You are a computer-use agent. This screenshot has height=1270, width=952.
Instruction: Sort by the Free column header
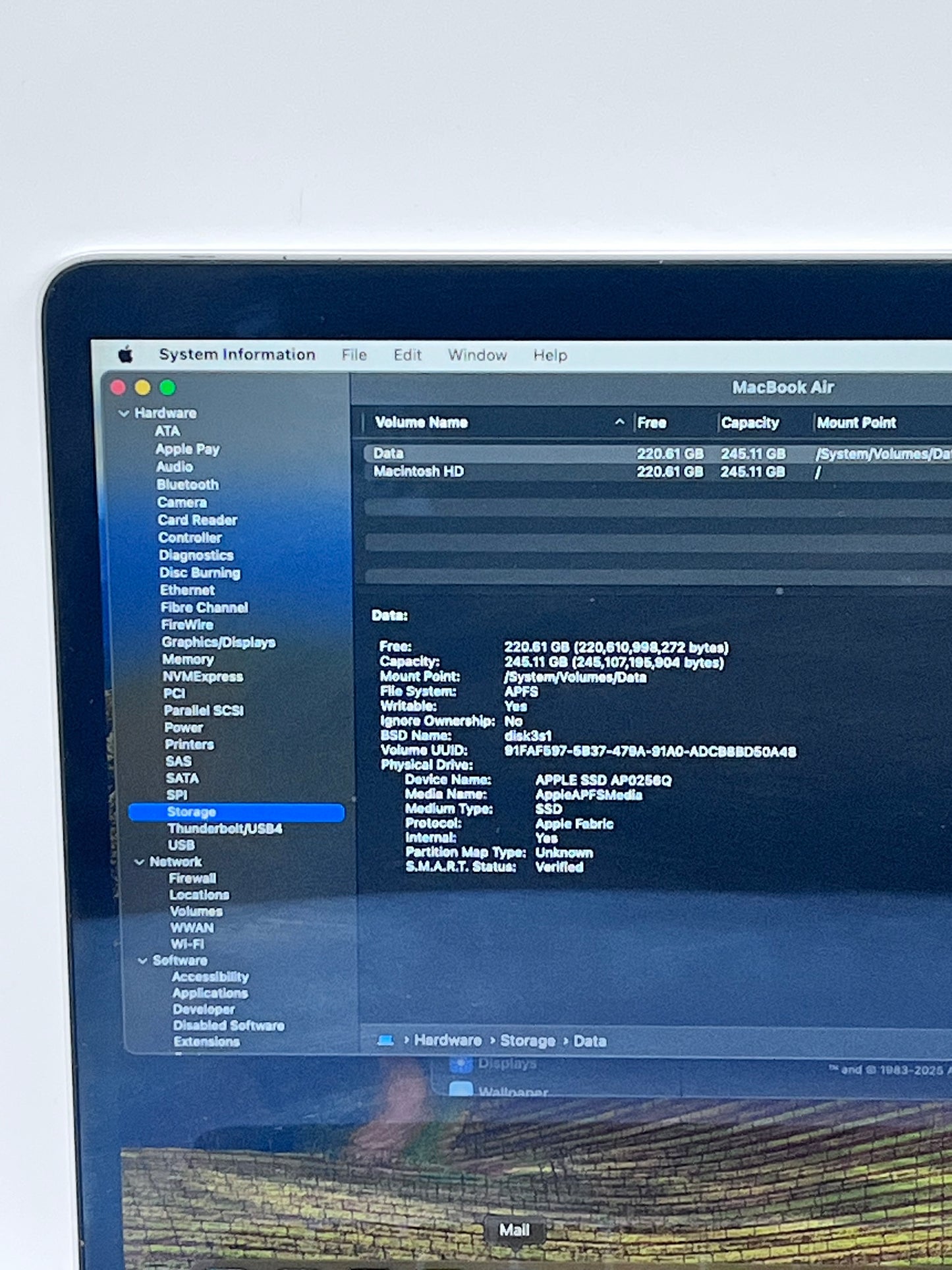tap(652, 423)
